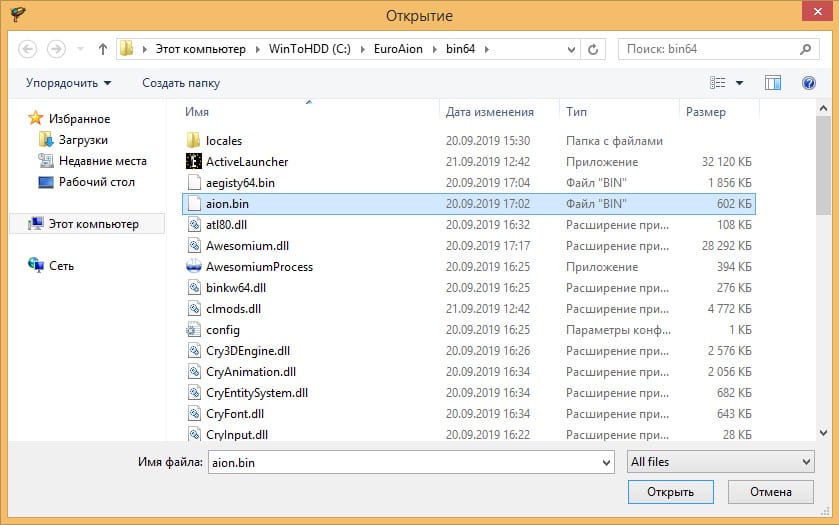Click Создать папку in the toolbar

coord(181,83)
